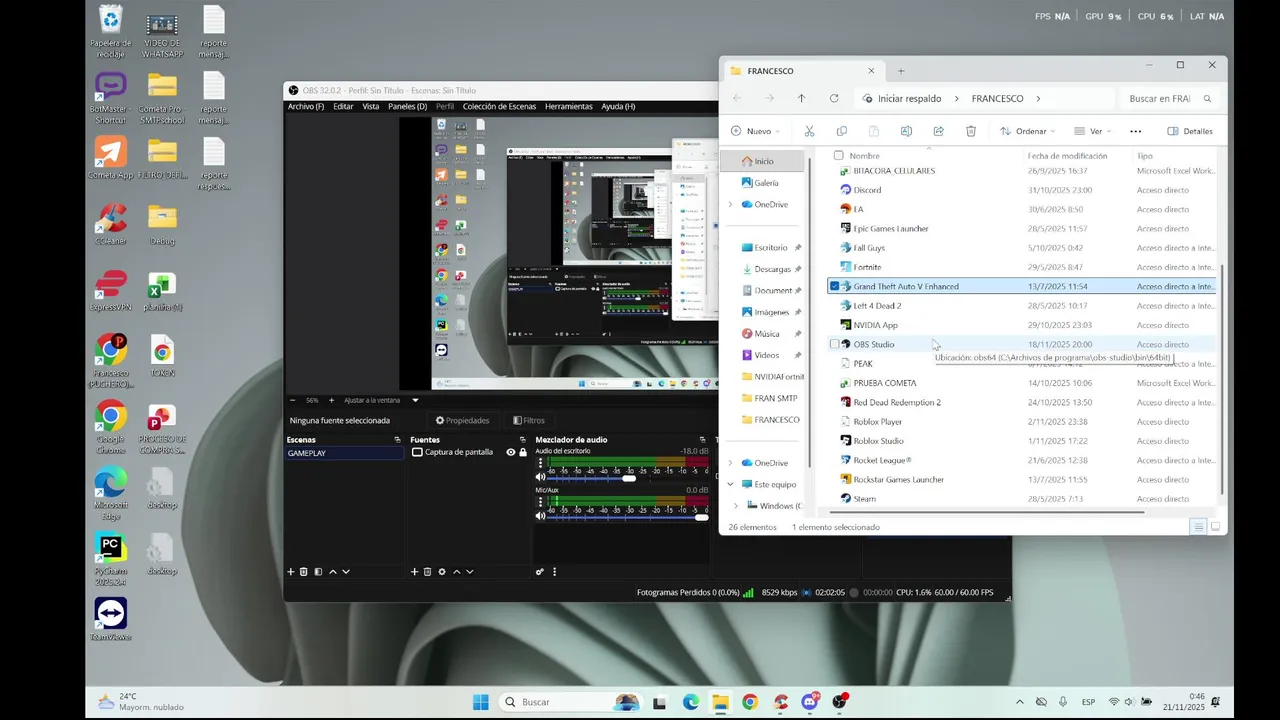Tick the select-all checkbox beside Nombre
1280x720 pixels.
click(x=838, y=155)
